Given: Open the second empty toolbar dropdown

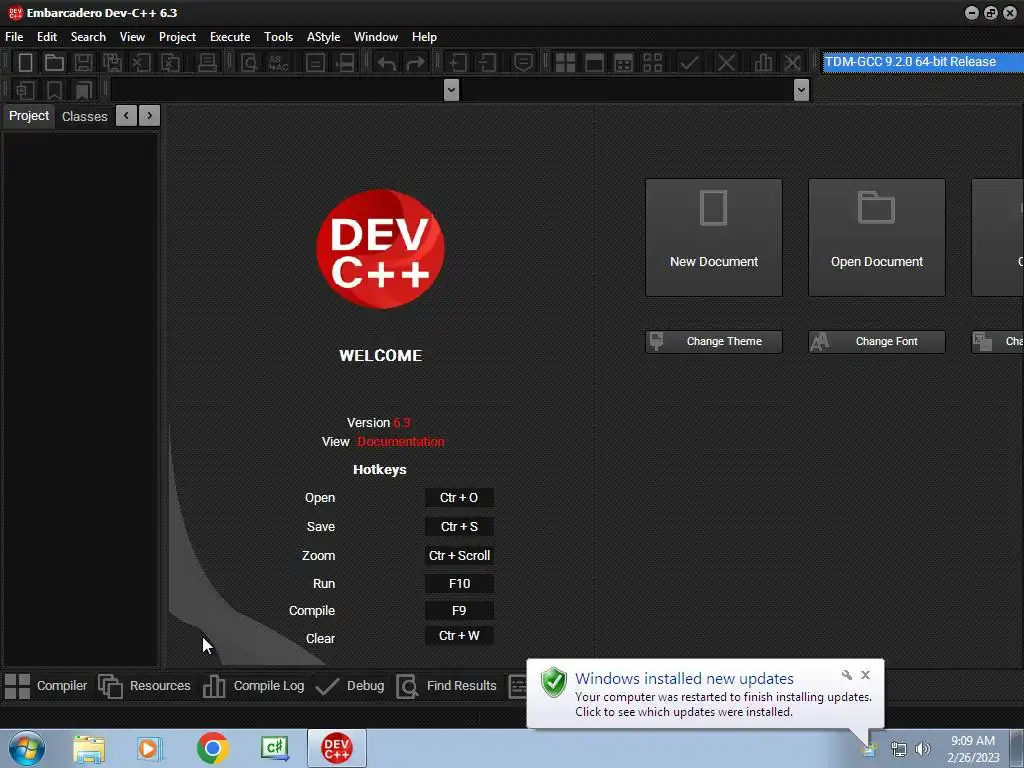Looking at the screenshot, I should pos(801,89).
